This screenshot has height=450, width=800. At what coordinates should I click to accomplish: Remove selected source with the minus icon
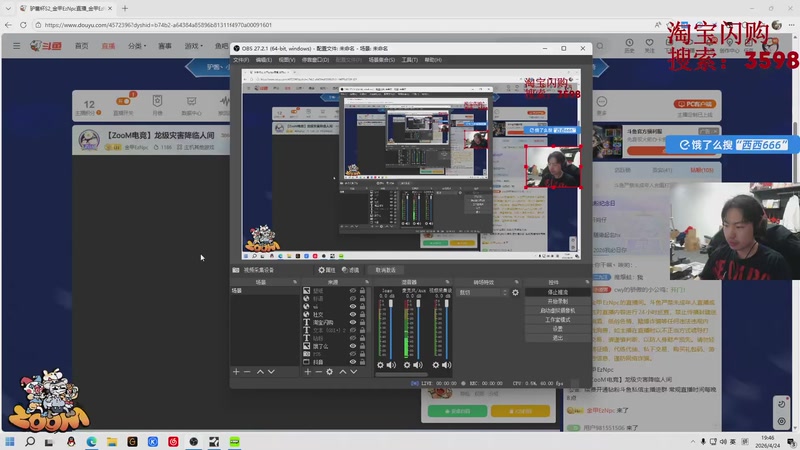click(x=318, y=372)
